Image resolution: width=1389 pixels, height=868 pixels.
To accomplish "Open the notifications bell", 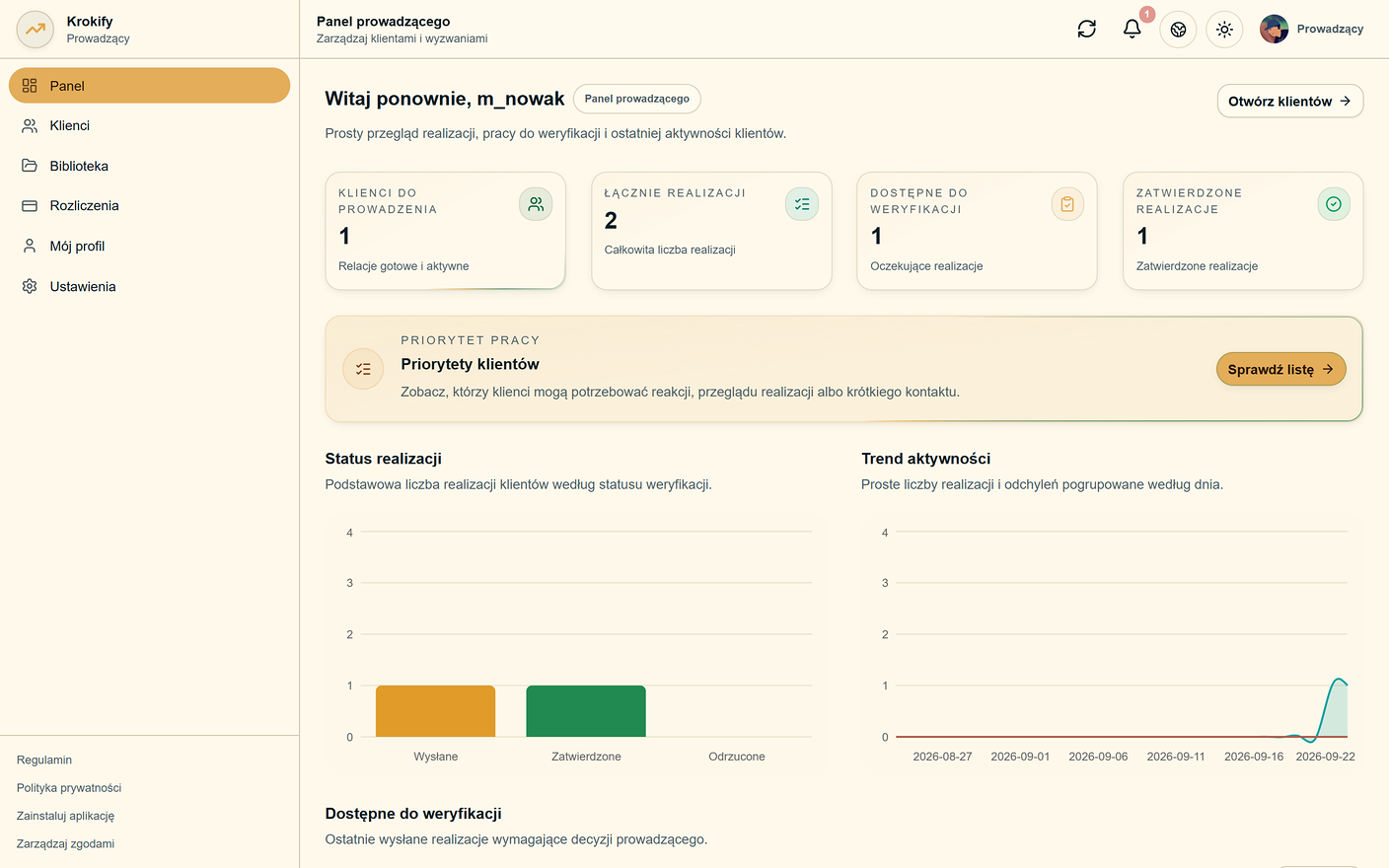I will (x=1133, y=30).
